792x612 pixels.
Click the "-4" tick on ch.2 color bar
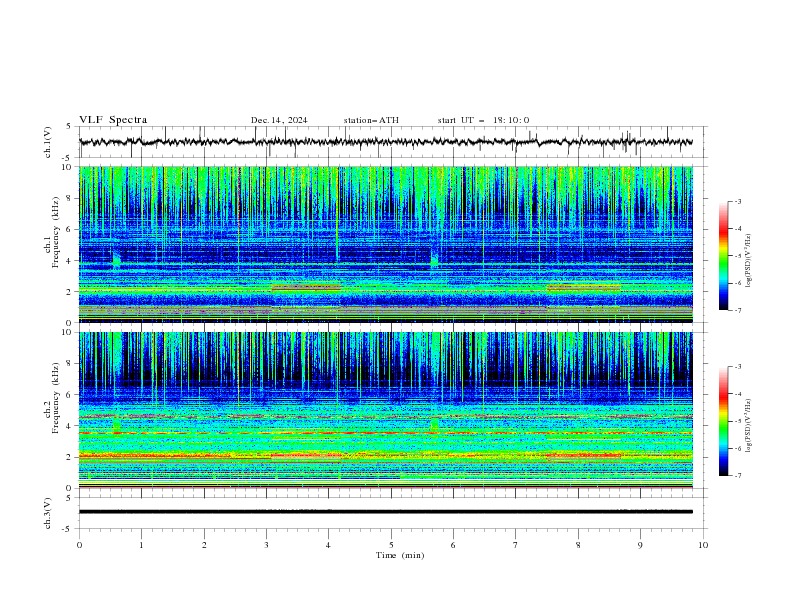tap(737, 394)
